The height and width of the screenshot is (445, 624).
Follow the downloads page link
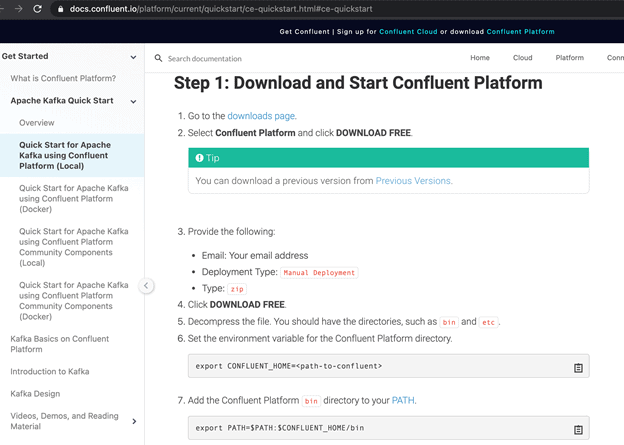click(261, 116)
